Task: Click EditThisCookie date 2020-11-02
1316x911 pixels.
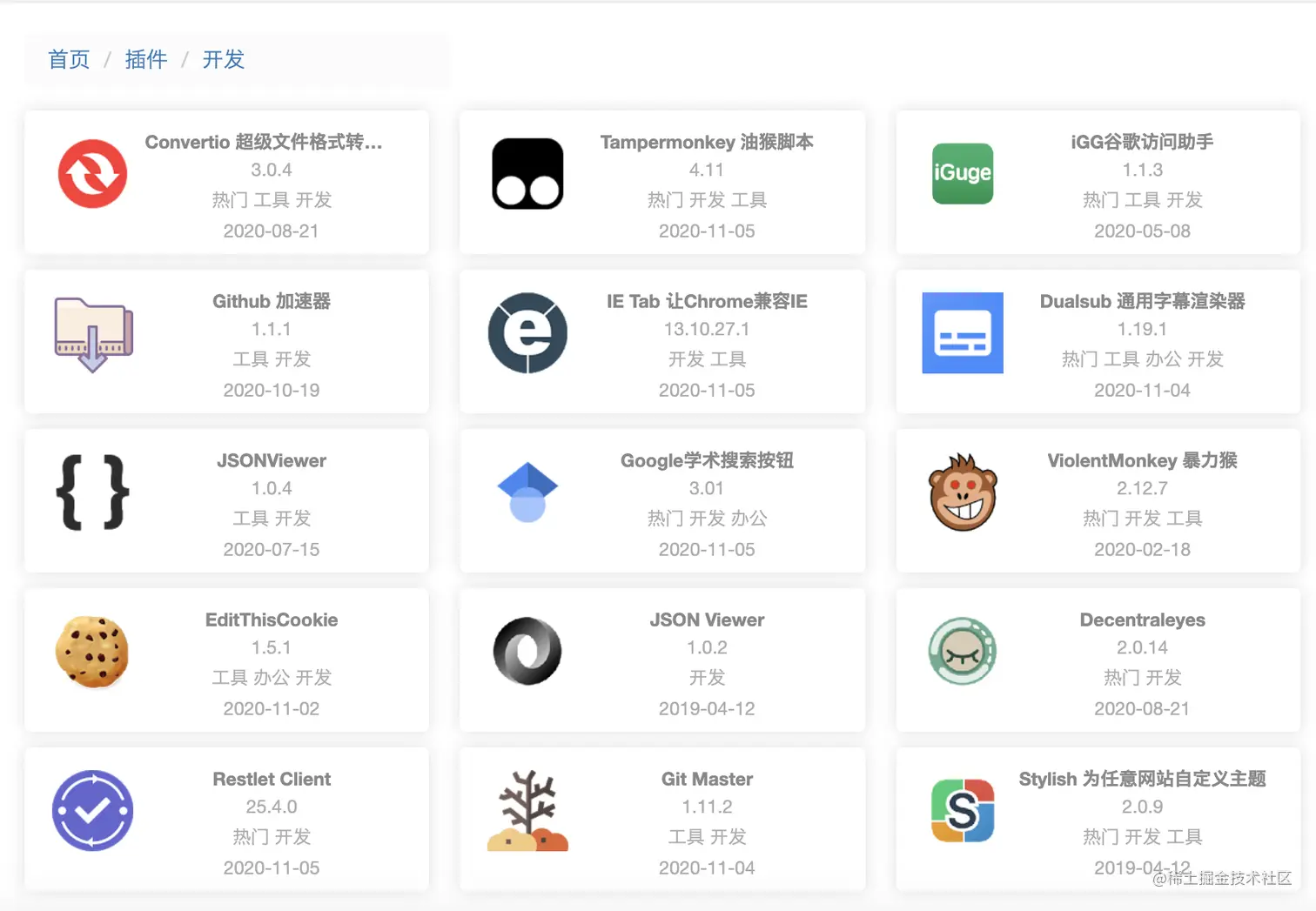Action: pyautogui.click(x=272, y=708)
